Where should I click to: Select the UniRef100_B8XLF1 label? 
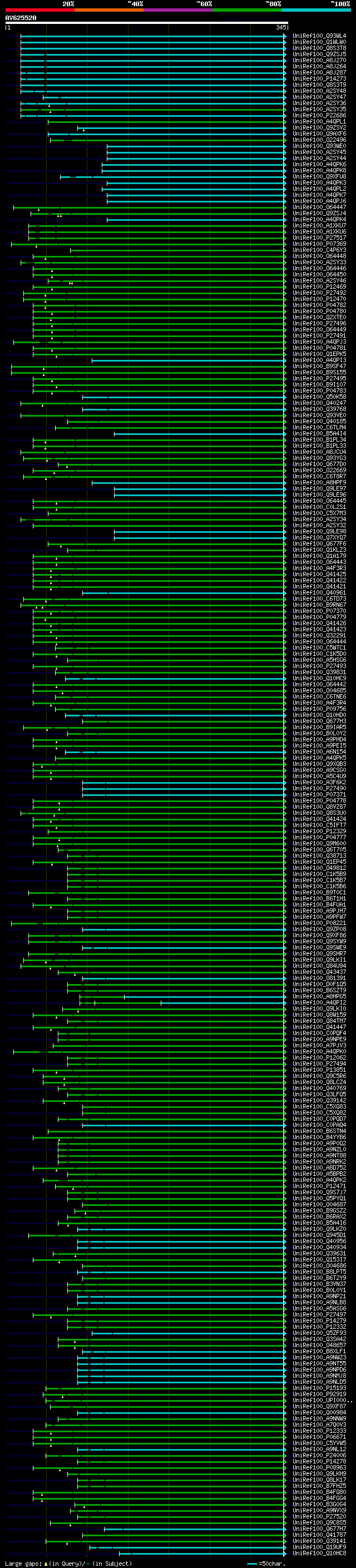pos(319,1352)
